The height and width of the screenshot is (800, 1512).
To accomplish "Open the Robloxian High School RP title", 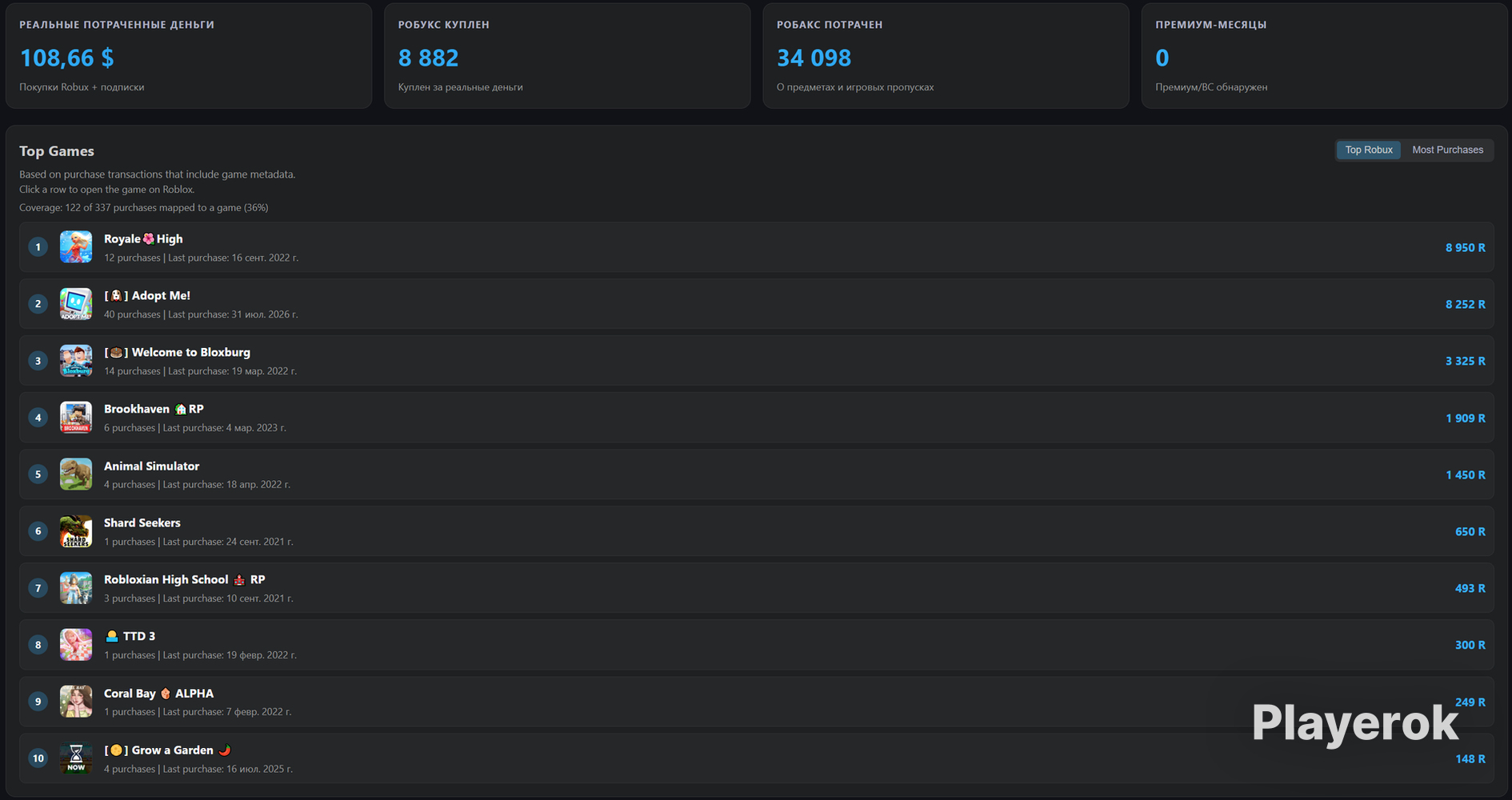I will coord(184,579).
